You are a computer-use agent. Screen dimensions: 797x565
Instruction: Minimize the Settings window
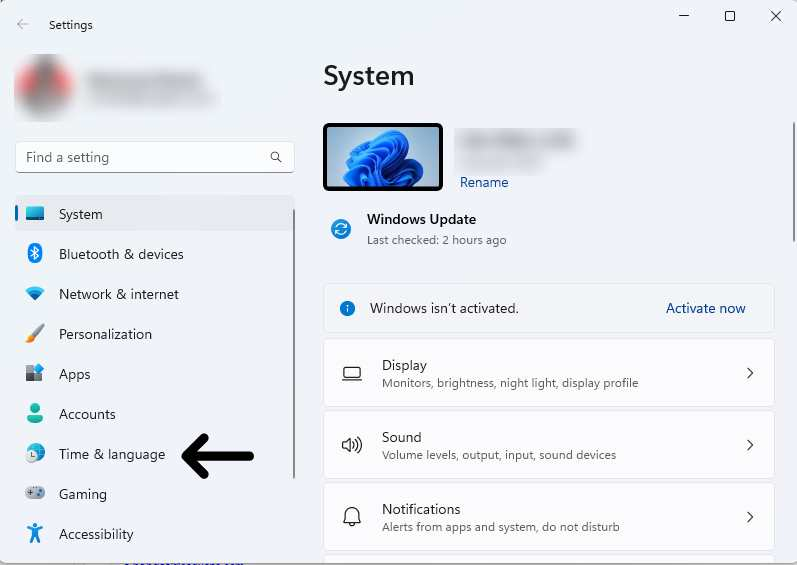[684, 16]
